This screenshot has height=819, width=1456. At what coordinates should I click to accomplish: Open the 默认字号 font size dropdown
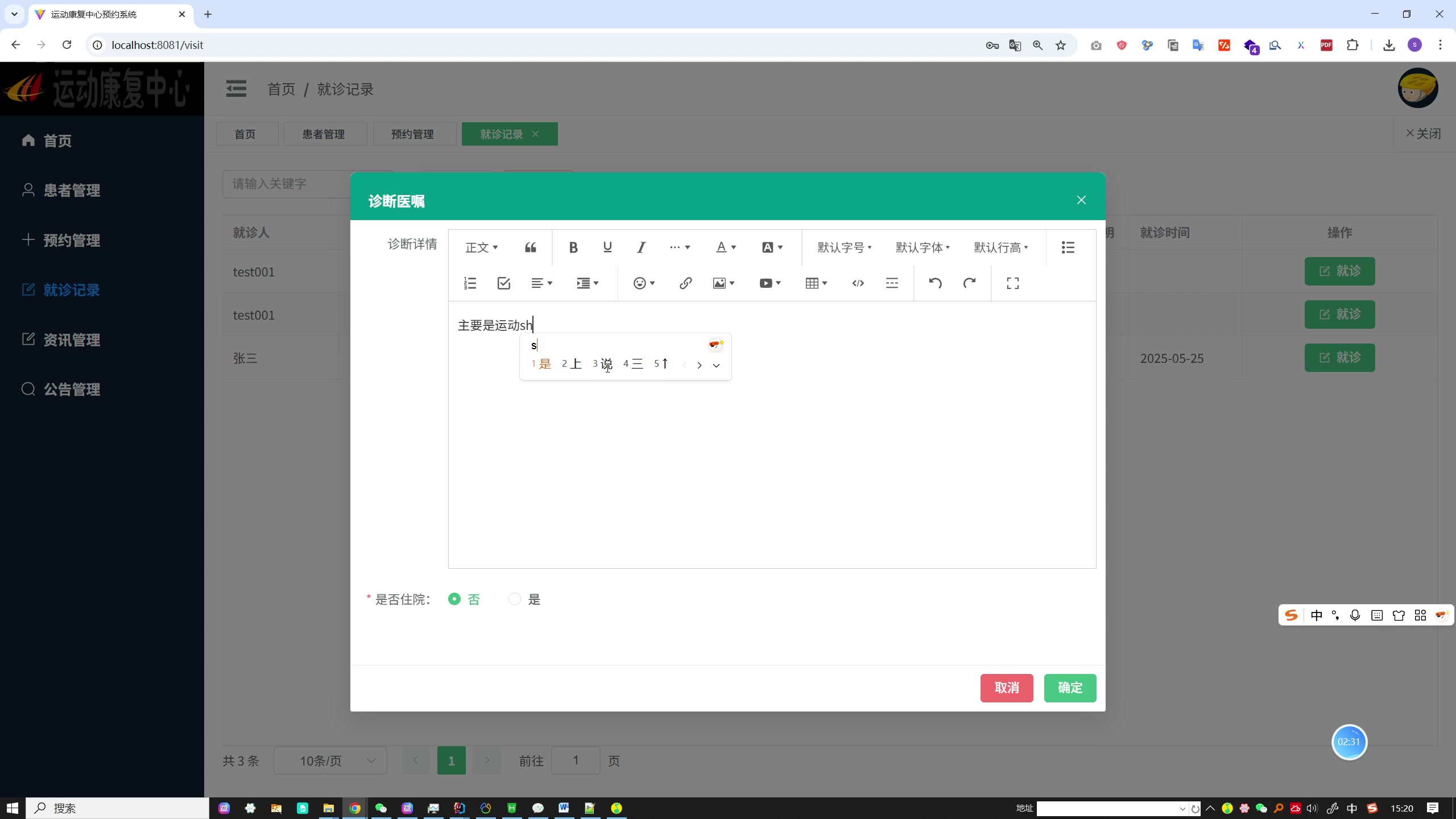(x=845, y=247)
